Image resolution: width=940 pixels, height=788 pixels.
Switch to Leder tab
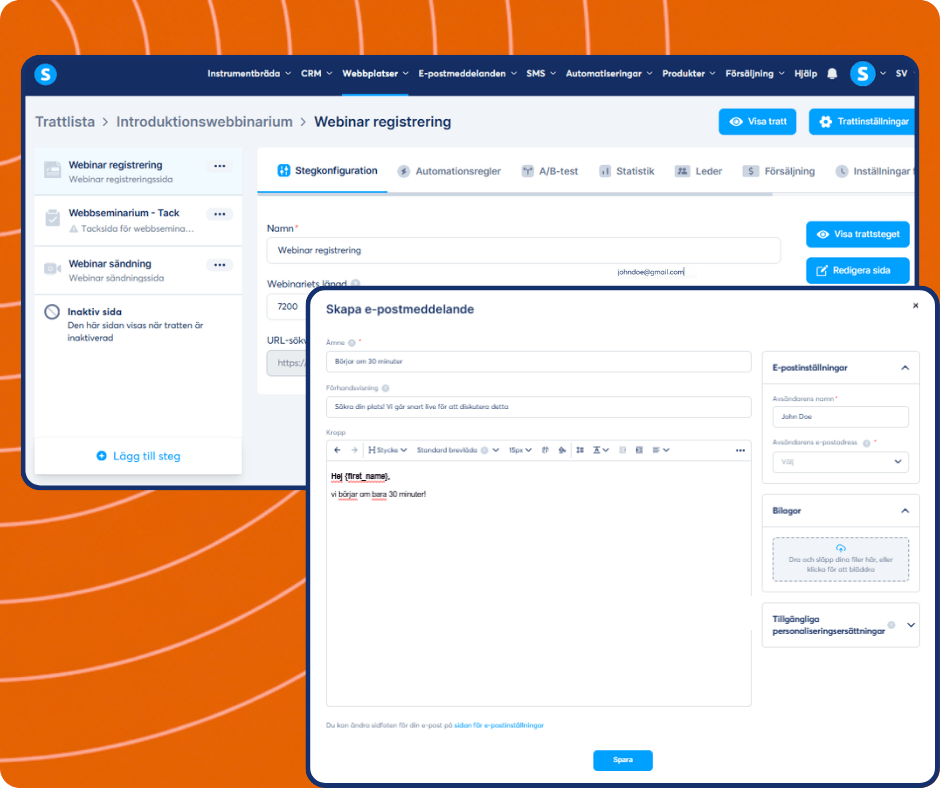(698, 171)
